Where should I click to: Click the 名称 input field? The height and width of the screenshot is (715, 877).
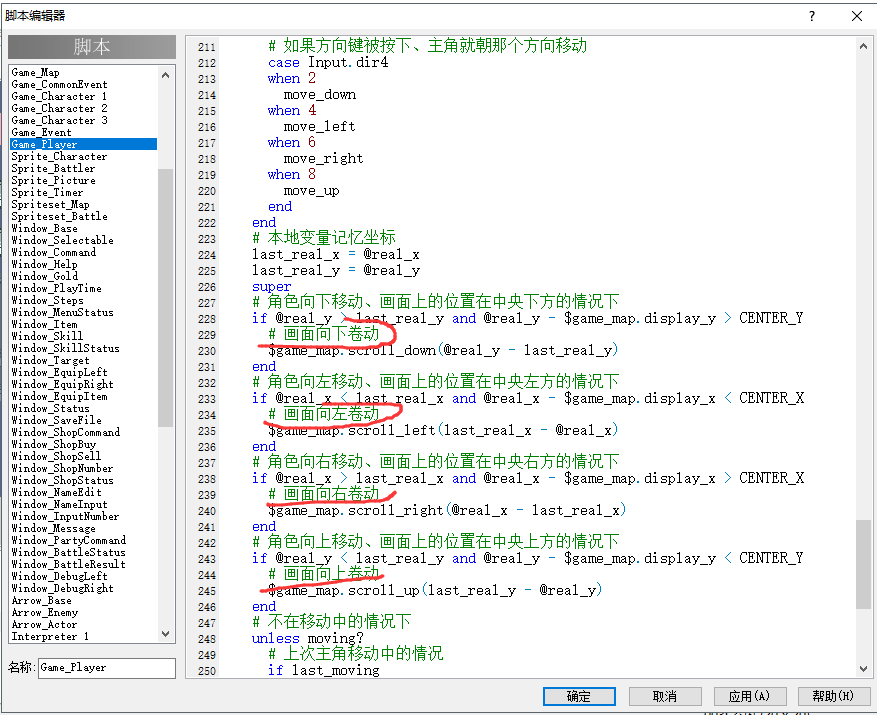(x=107, y=668)
